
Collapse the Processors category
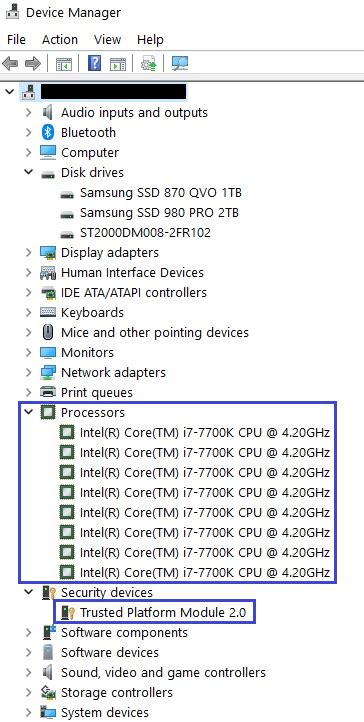coord(29,412)
